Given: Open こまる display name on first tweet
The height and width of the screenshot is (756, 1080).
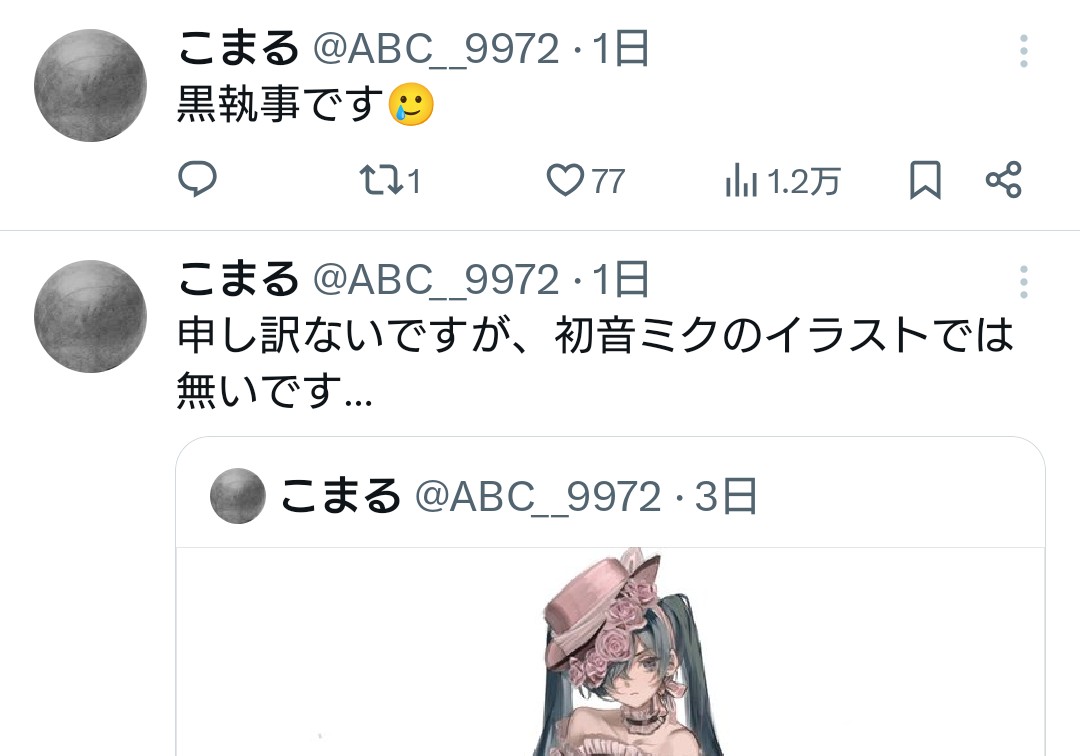Looking at the screenshot, I should click(238, 48).
